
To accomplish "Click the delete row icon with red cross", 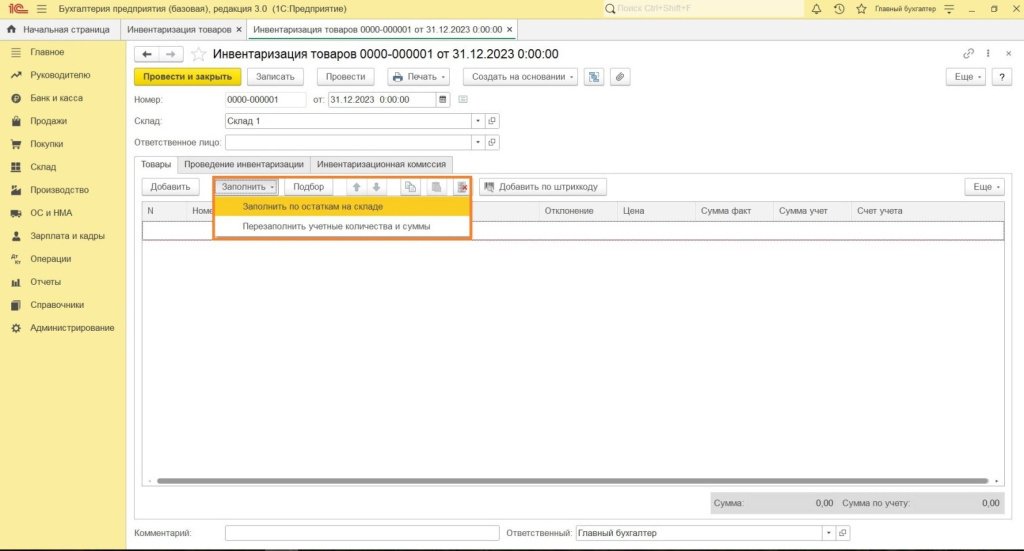I will (462, 187).
